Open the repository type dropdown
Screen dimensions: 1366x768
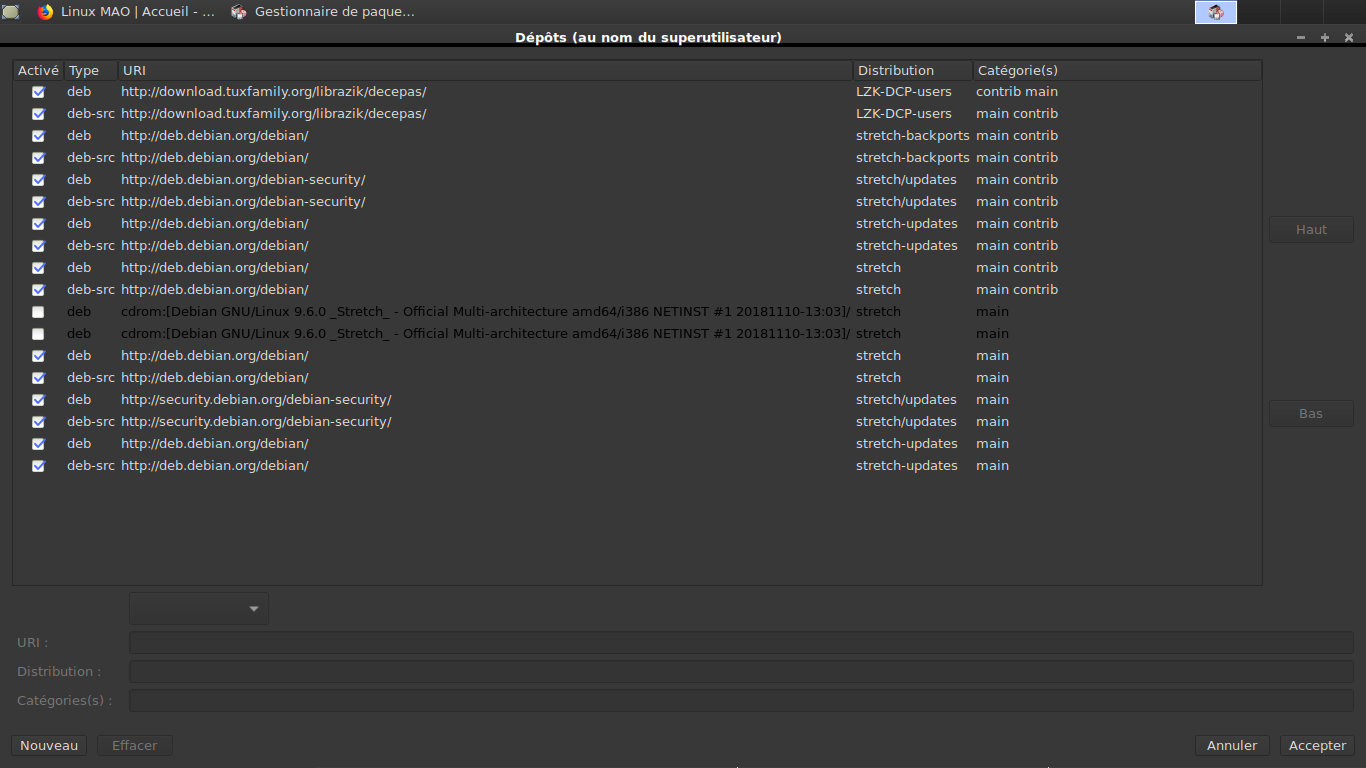(199, 608)
